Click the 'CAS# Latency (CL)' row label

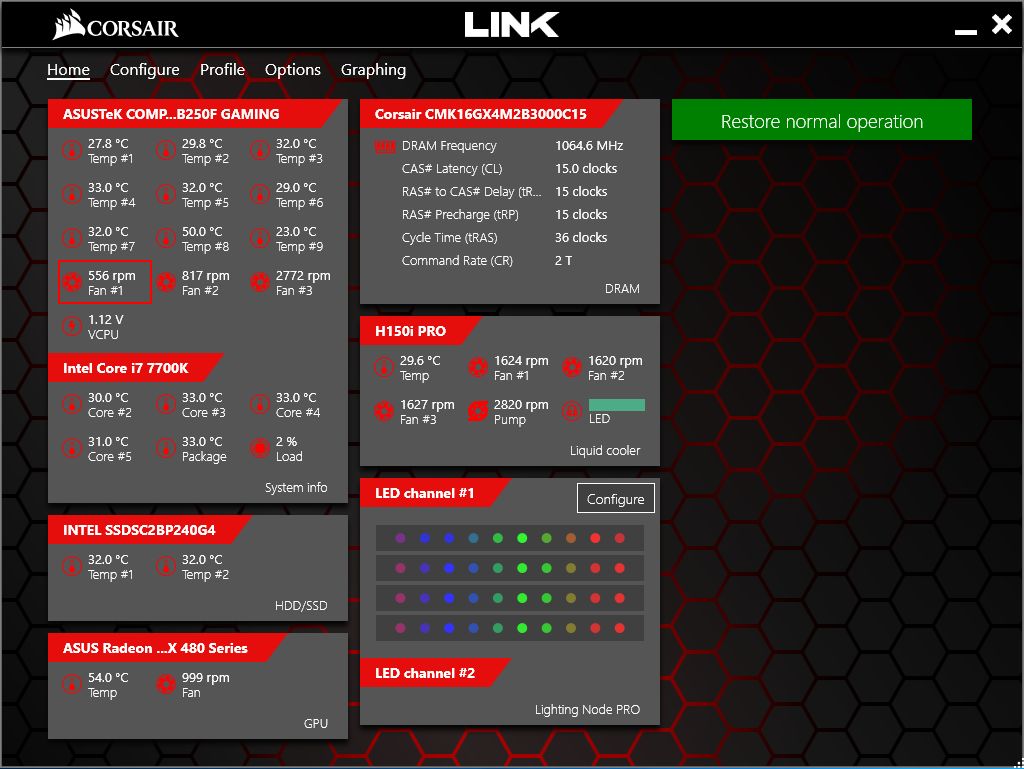pos(452,168)
